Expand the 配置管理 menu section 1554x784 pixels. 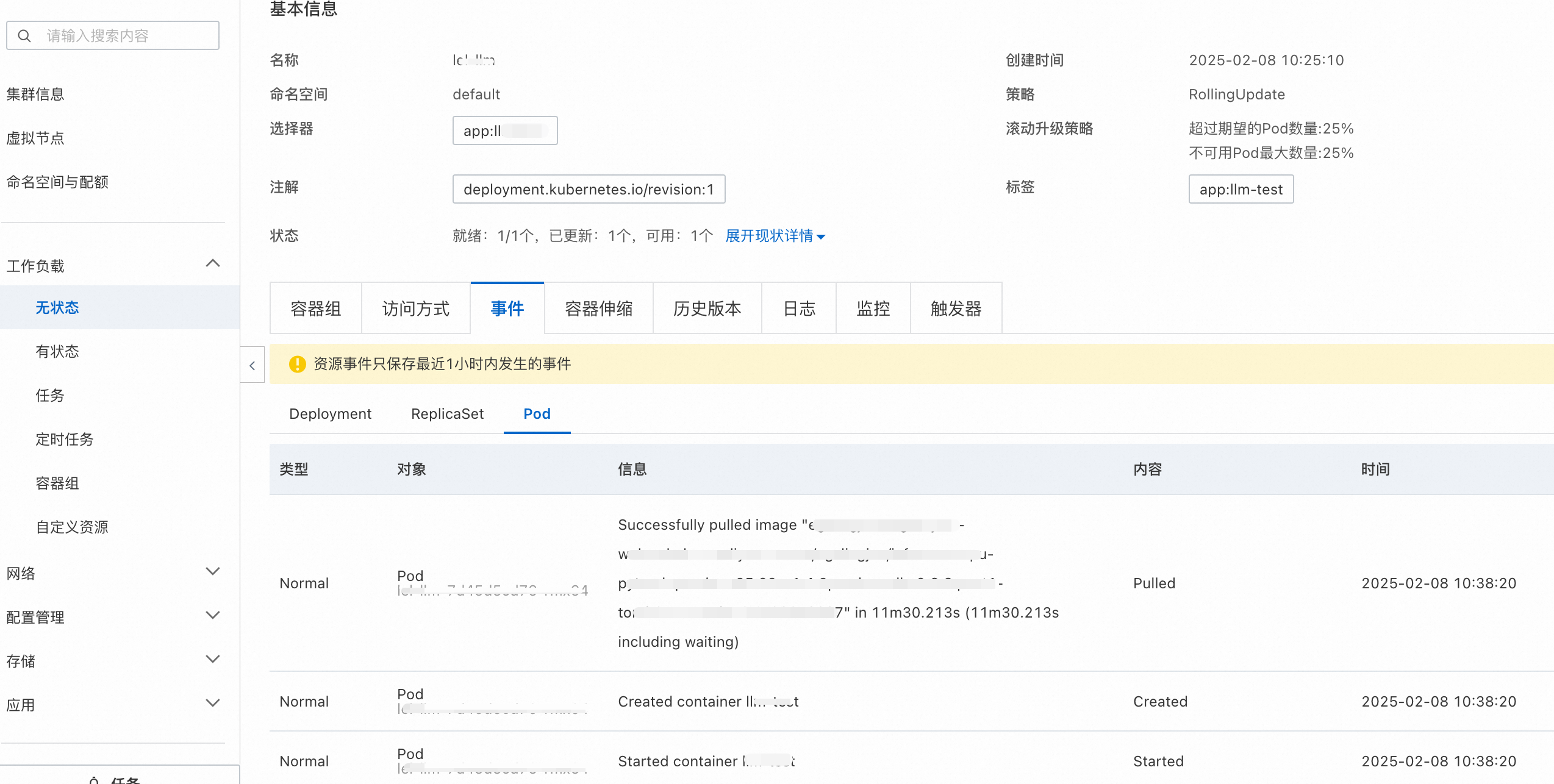coord(212,616)
